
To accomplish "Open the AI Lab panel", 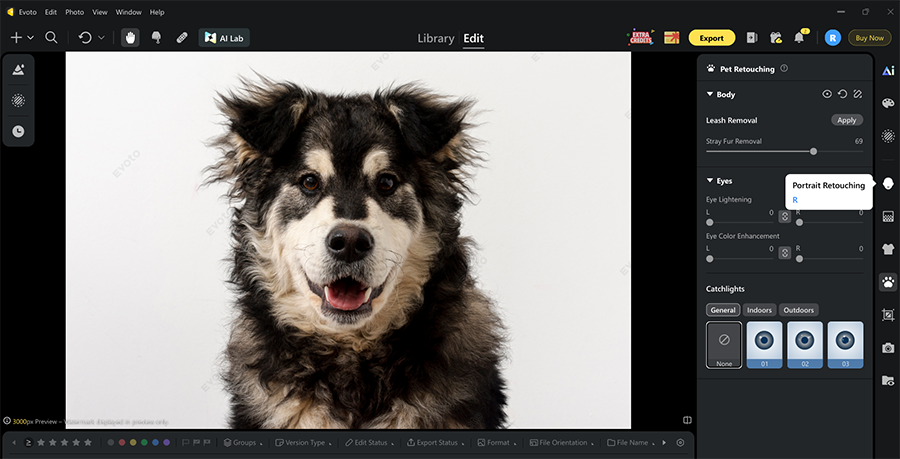I will click(224, 38).
